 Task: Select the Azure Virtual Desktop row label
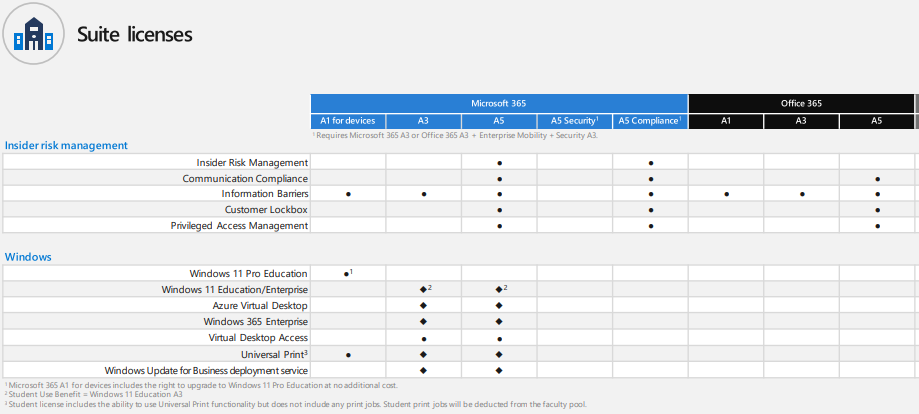tap(260, 306)
